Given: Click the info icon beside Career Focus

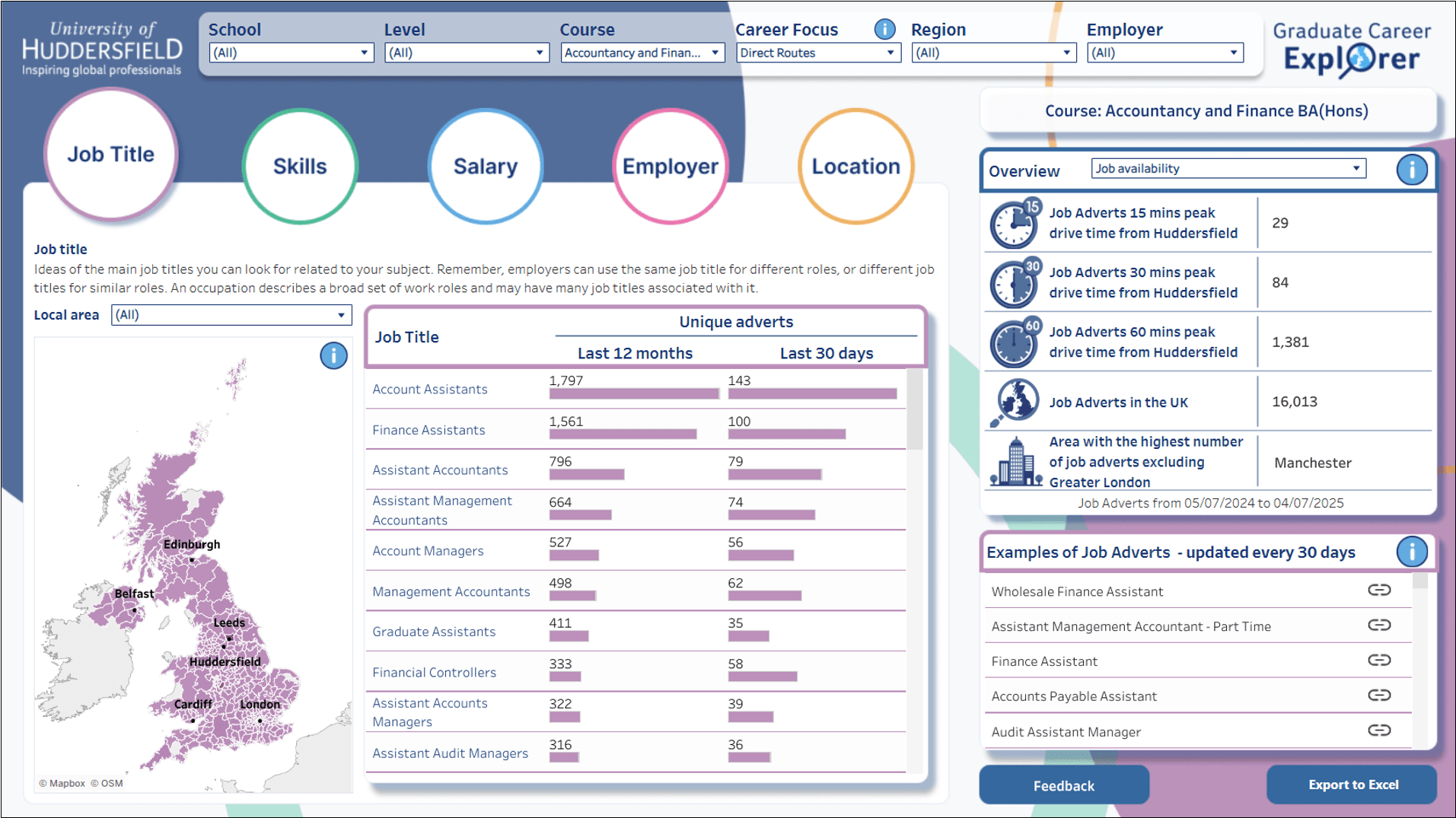Looking at the screenshot, I should (x=884, y=29).
